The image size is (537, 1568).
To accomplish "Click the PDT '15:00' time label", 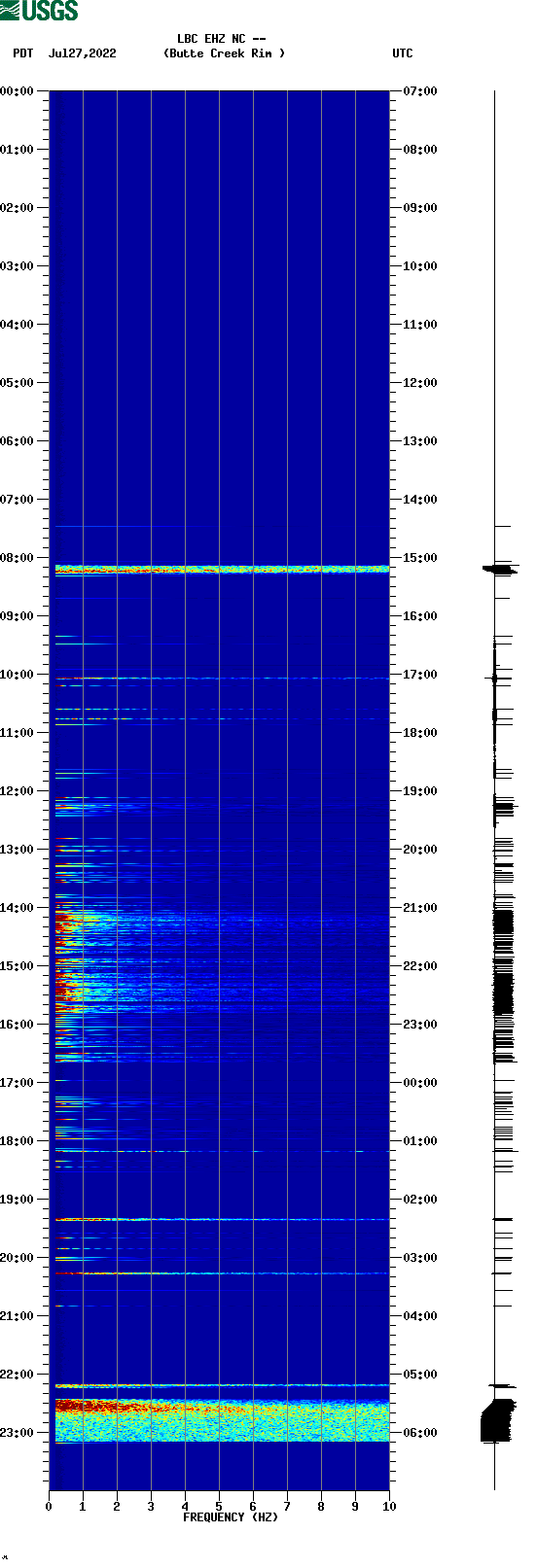I will 18,966.
